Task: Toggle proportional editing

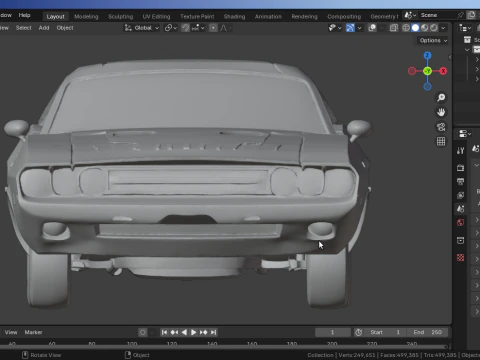Action: (213, 28)
